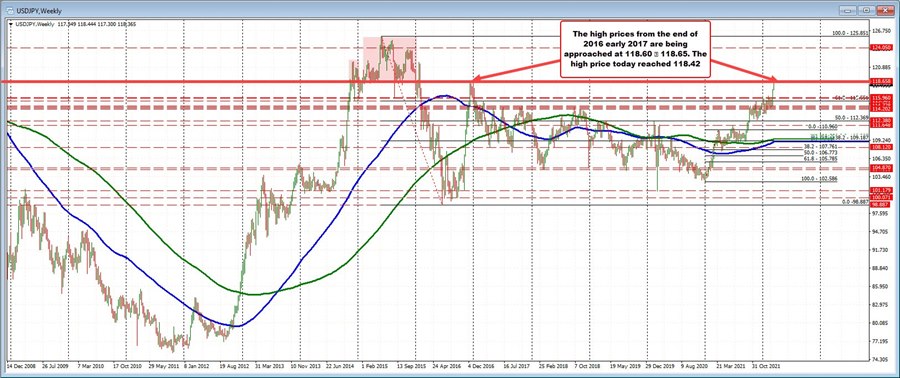
Task: Click the 29 Dec 2019 date label
Action: tap(661, 365)
